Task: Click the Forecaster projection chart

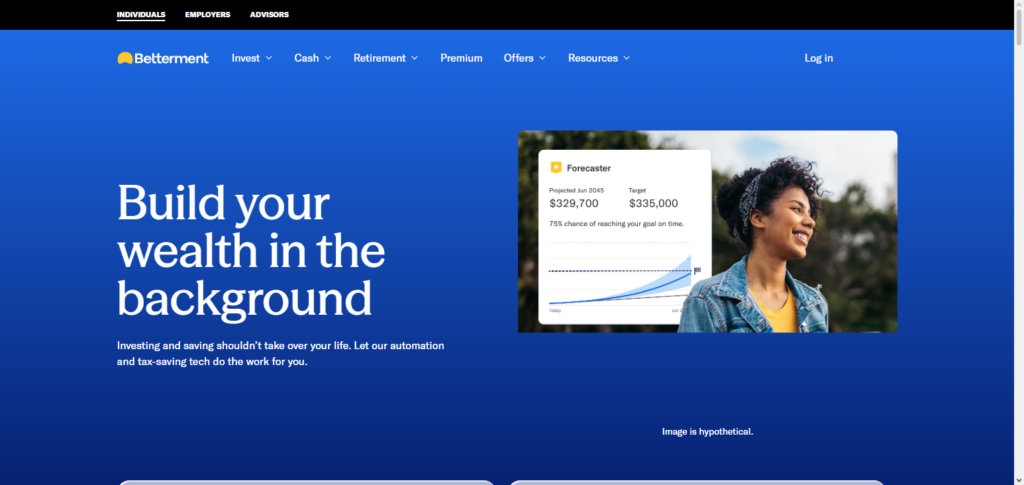Action: (x=624, y=279)
